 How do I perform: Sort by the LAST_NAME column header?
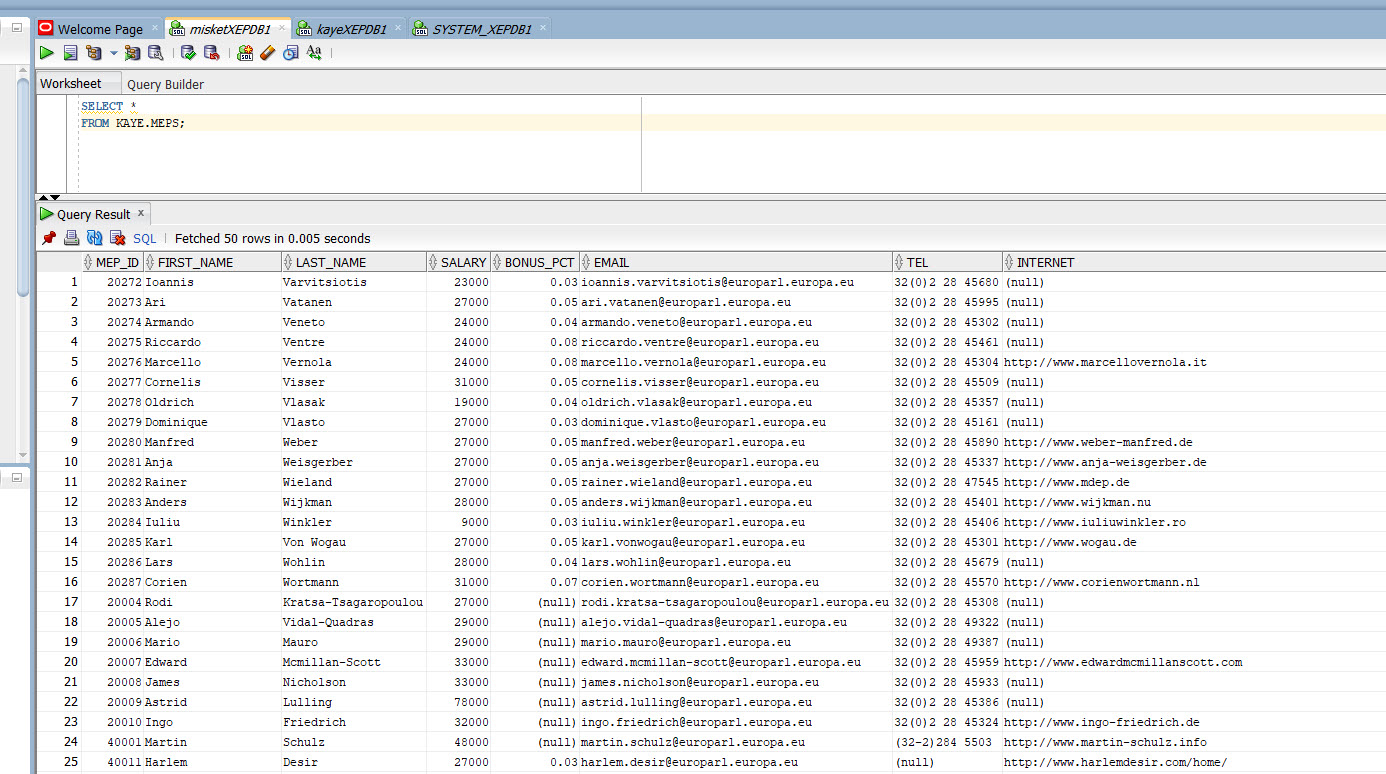(x=353, y=262)
